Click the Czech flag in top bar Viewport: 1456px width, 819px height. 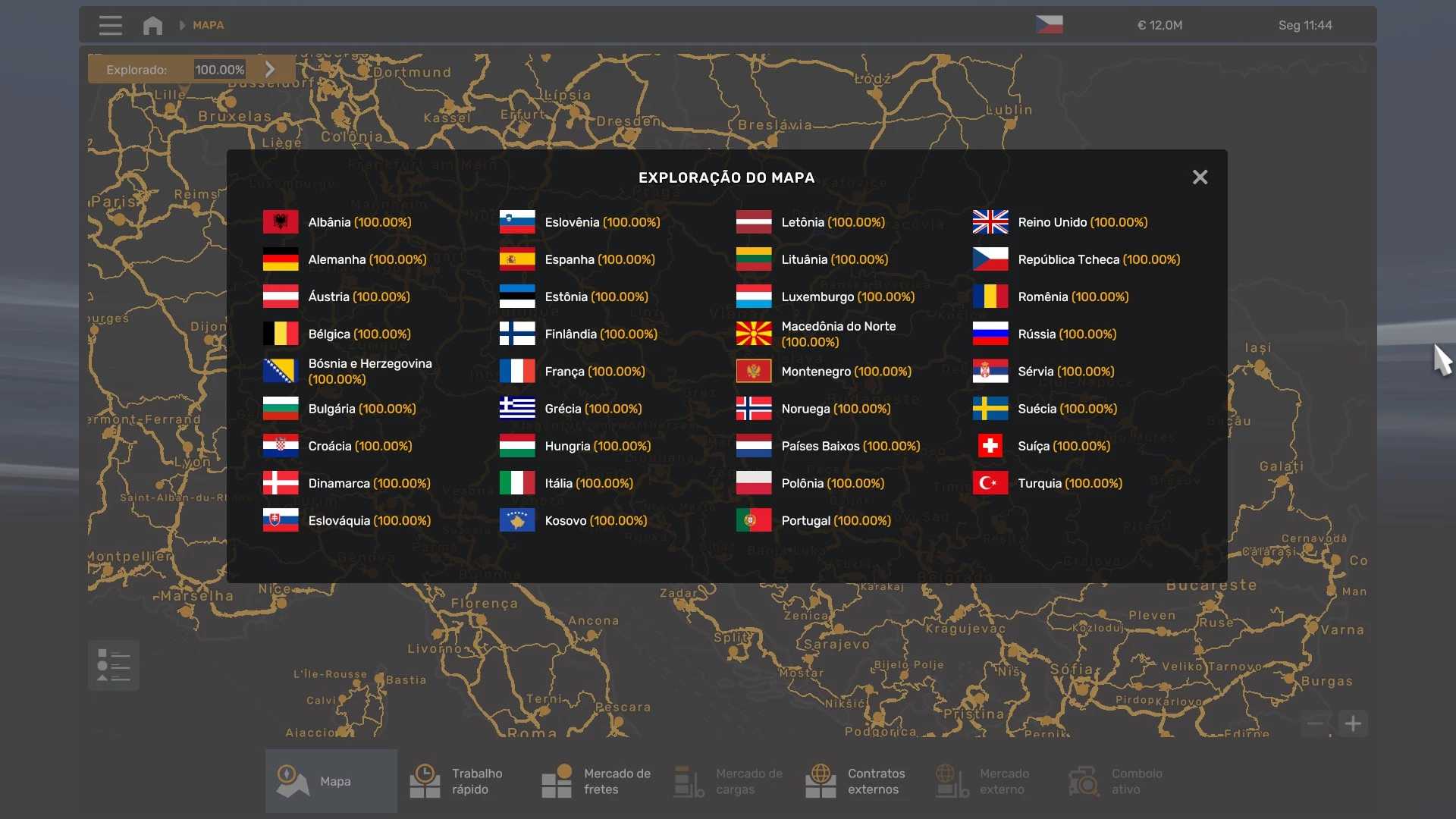pos(1049,25)
